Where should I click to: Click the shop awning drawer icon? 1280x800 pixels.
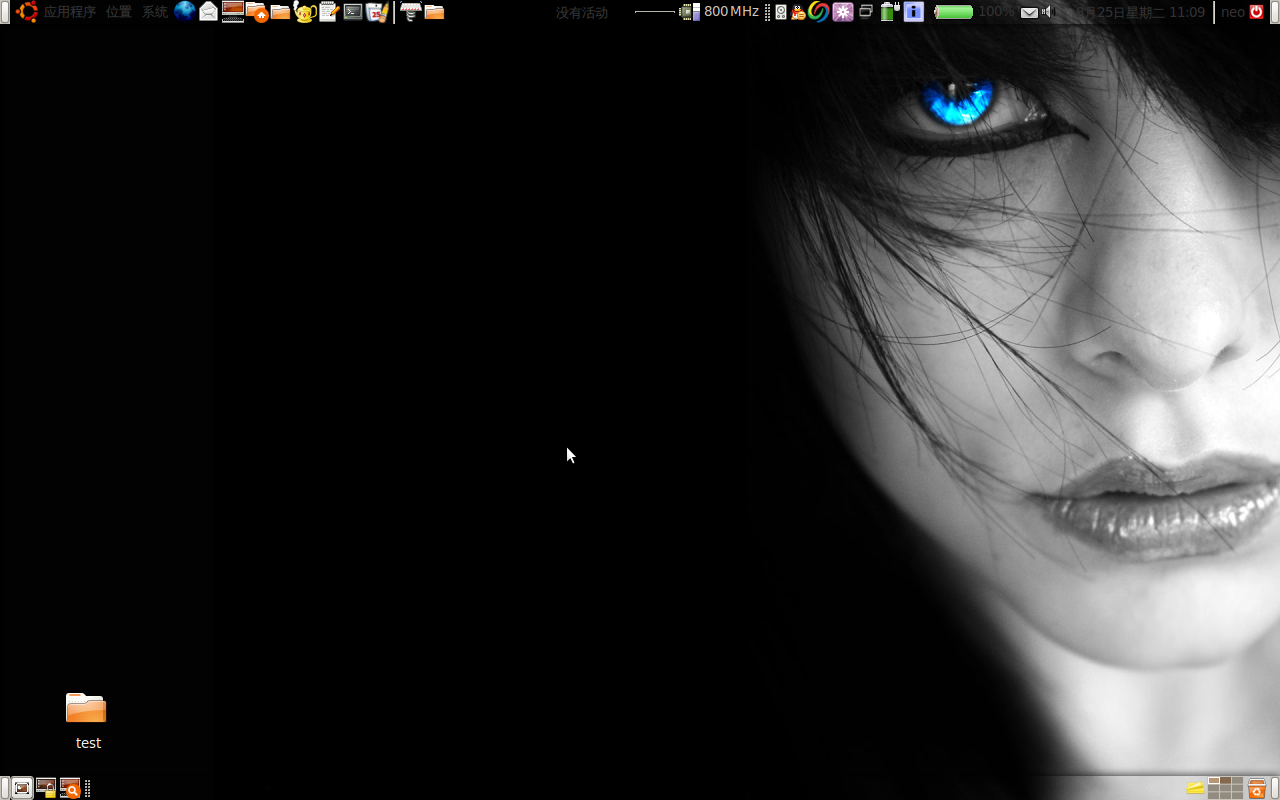click(410, 12)
